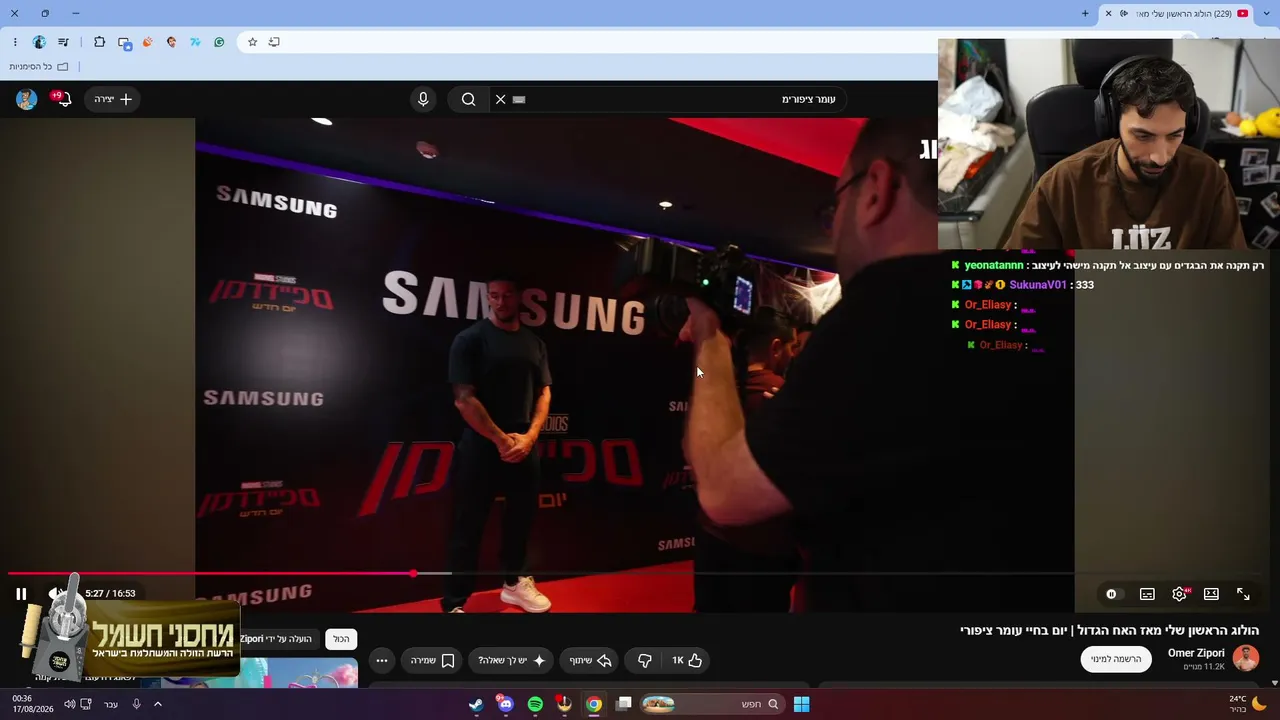Dislike the video with thumbs-down
1280x720 pixels.
(x=644, y=660)
